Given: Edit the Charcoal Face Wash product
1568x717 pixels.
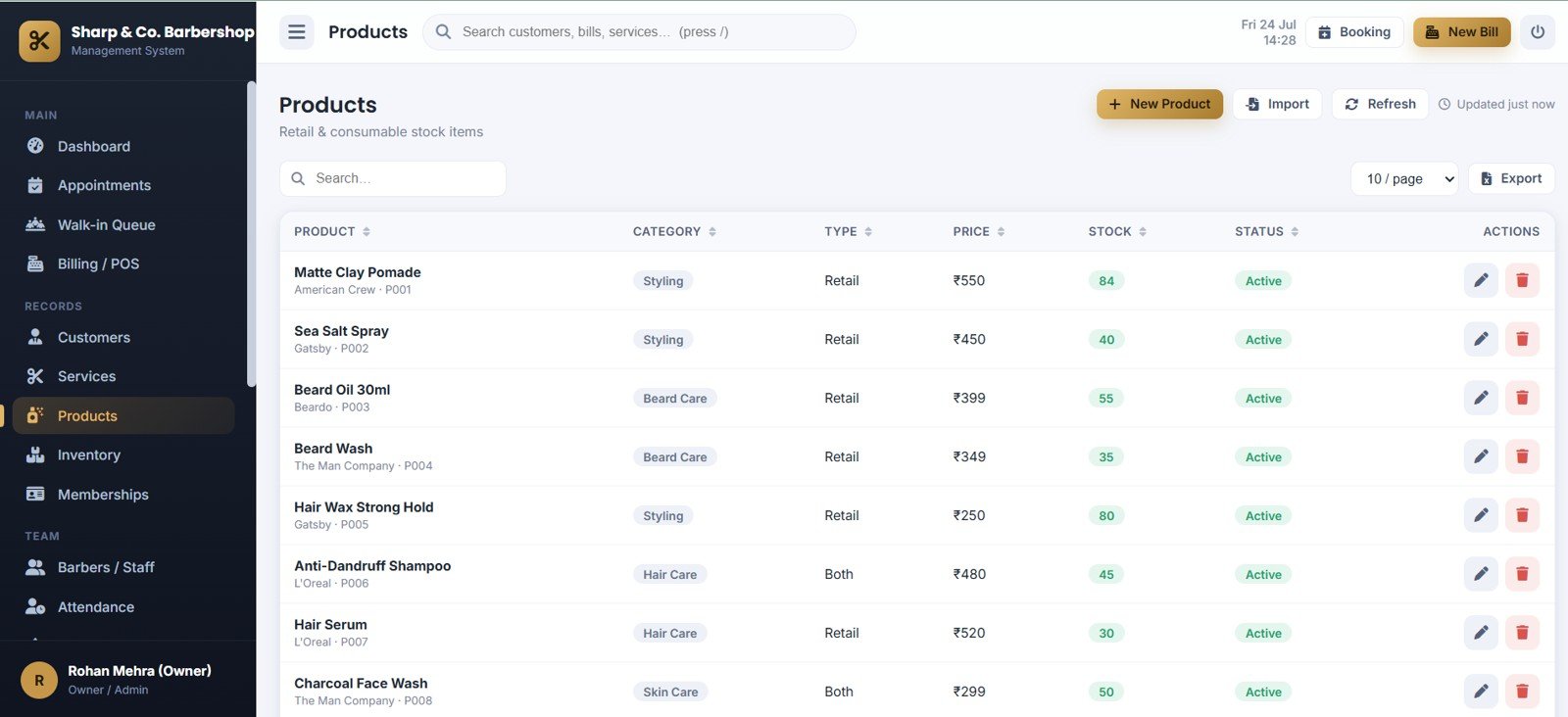Looking at the screenshot, I should (1481, 692).
